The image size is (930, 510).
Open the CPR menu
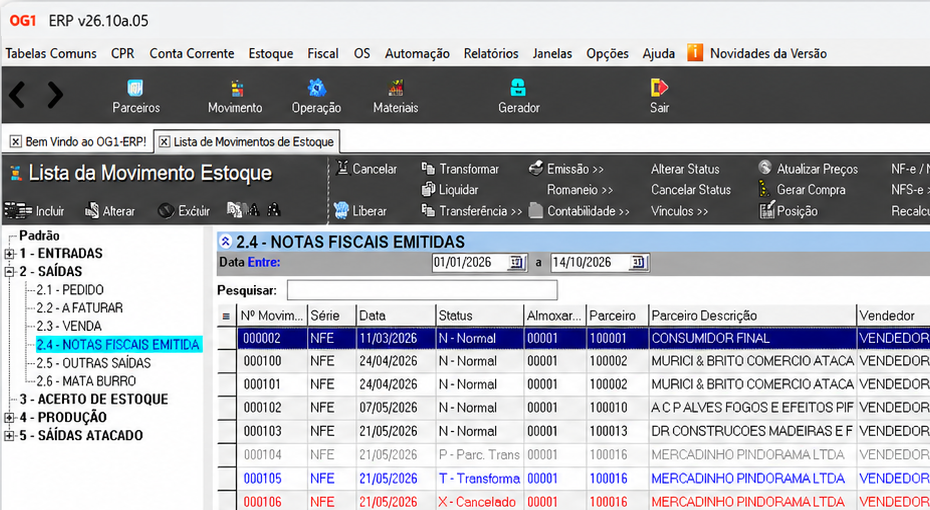(x=123, y=53)
